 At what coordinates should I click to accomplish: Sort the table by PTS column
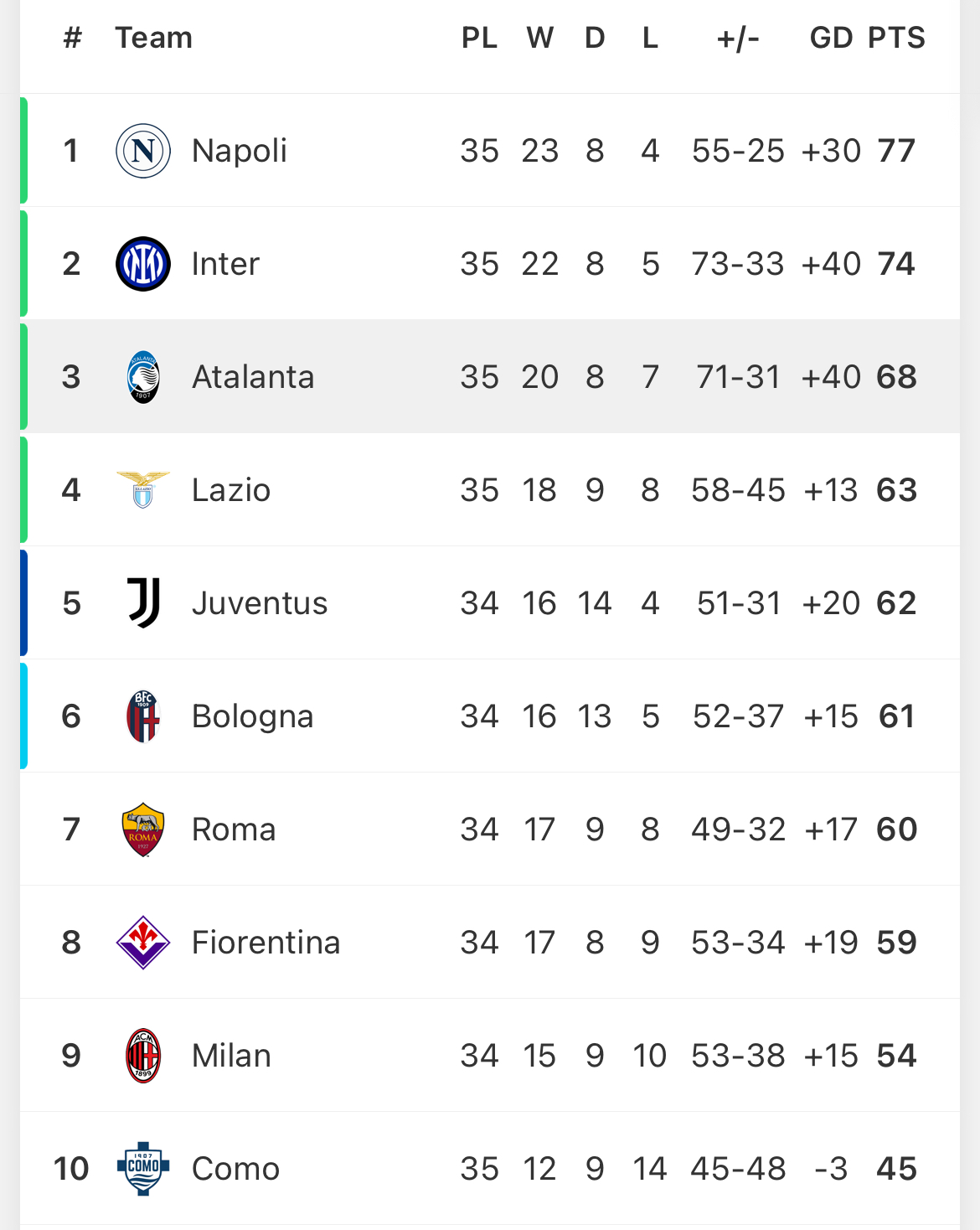point(896,38)
